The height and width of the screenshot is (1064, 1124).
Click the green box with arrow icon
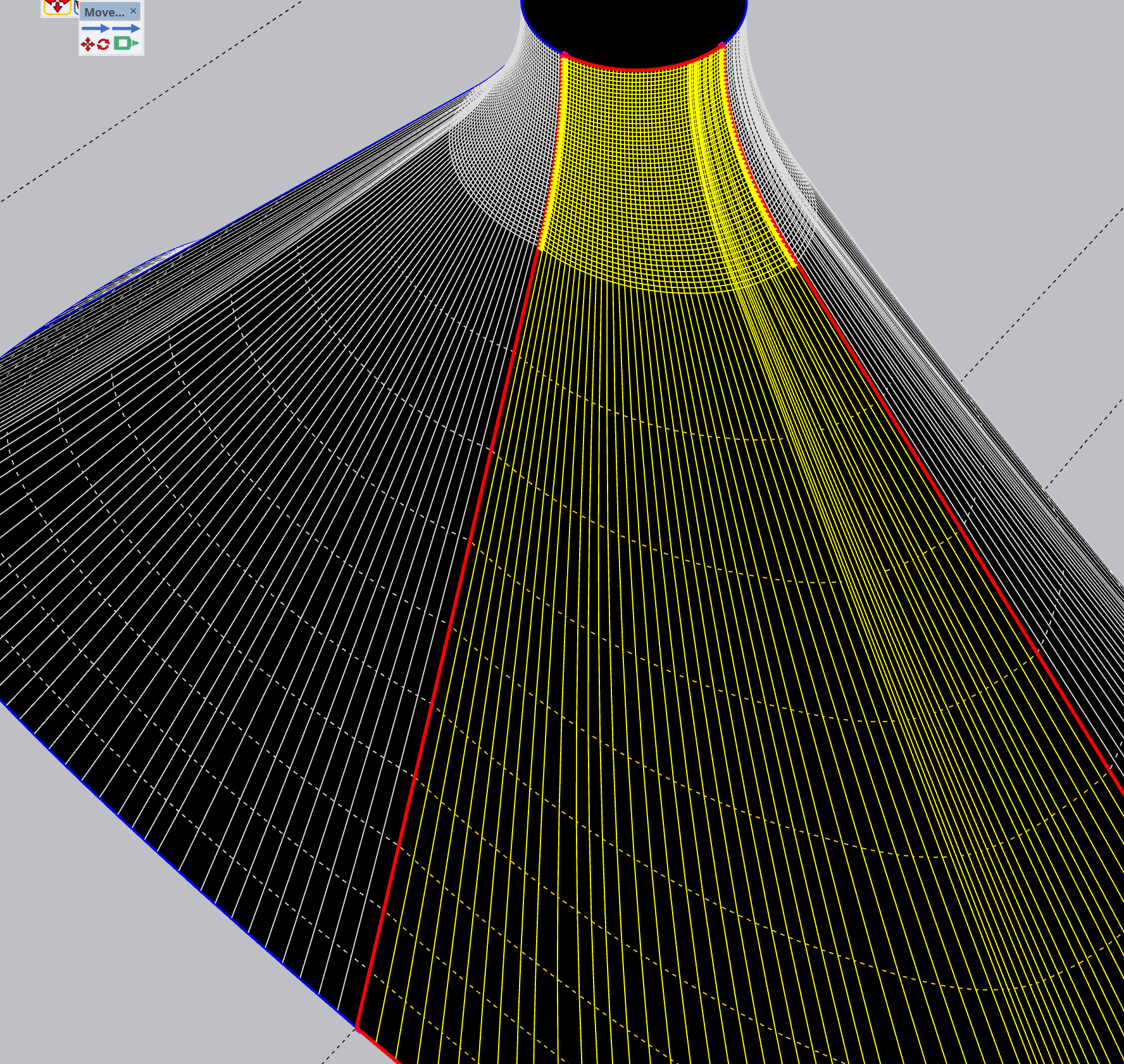(x=125, y=43)
